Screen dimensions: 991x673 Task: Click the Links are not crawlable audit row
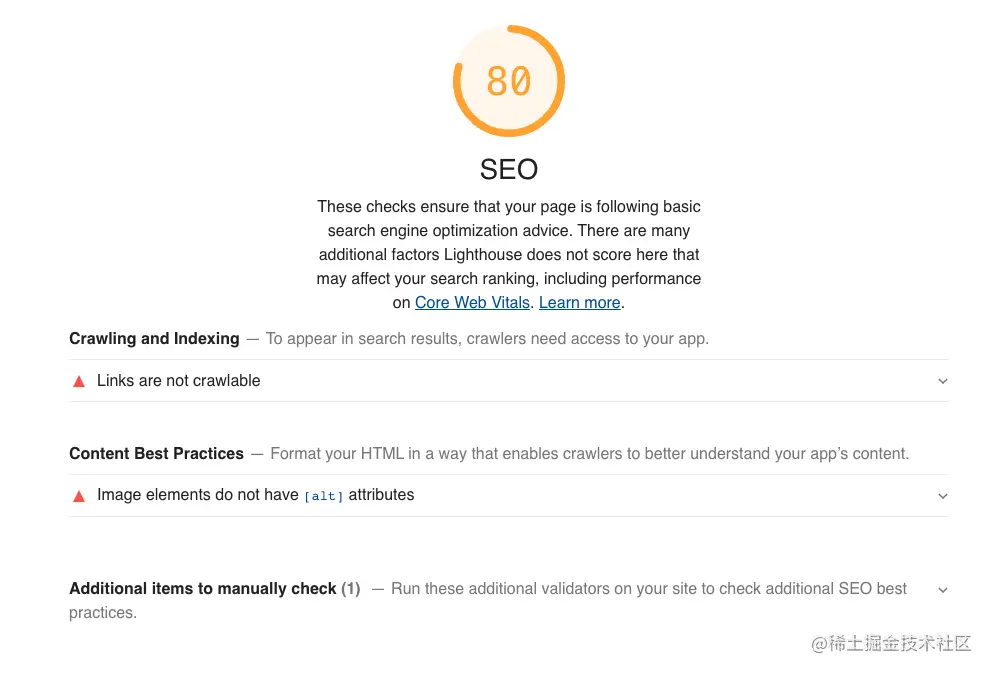pos(178,381)
